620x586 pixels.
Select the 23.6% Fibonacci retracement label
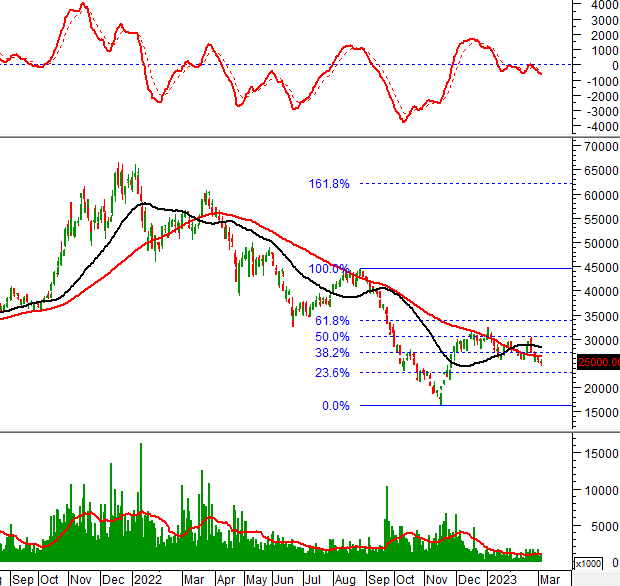tap(332, 373)
